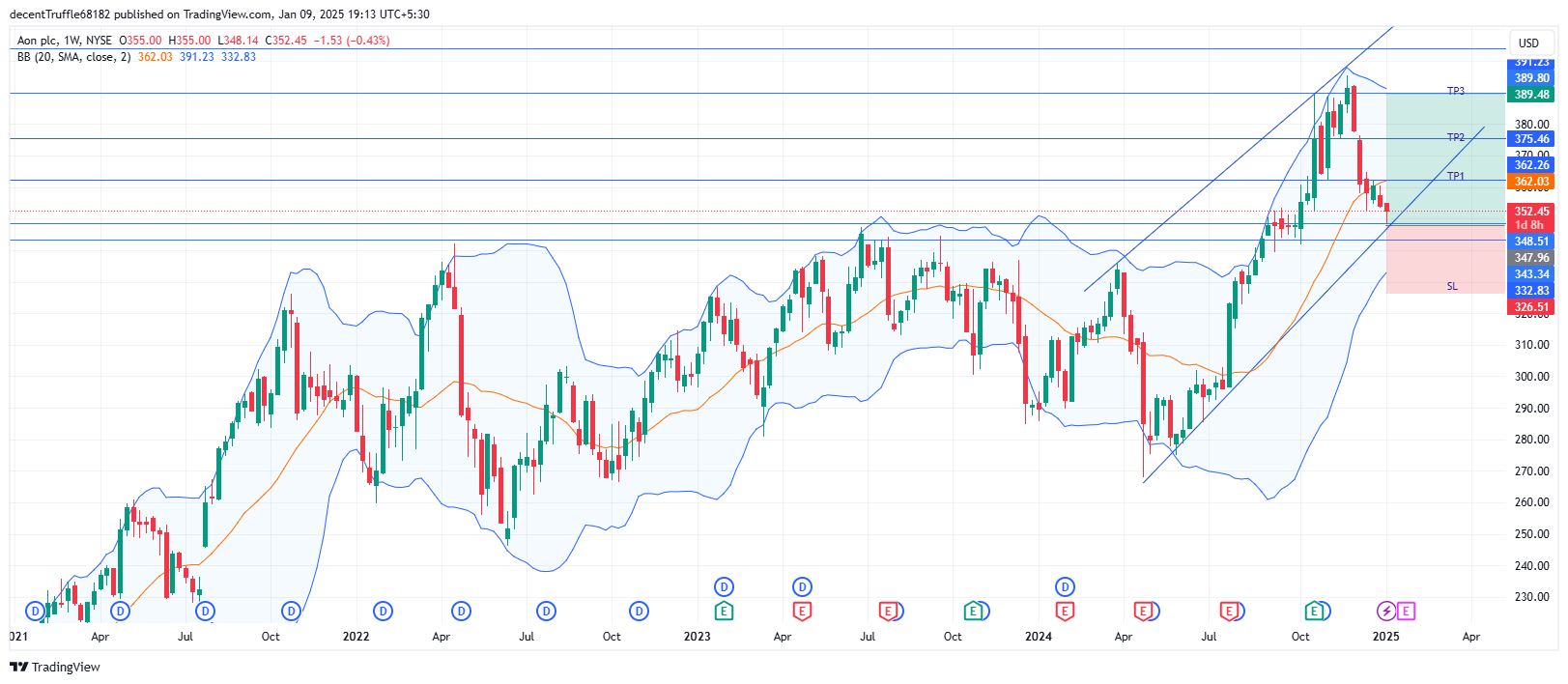Viewport: 1568px width, 684px height.
Task: Click the purple lightning bolt event icon
Action: [1385, 611]
